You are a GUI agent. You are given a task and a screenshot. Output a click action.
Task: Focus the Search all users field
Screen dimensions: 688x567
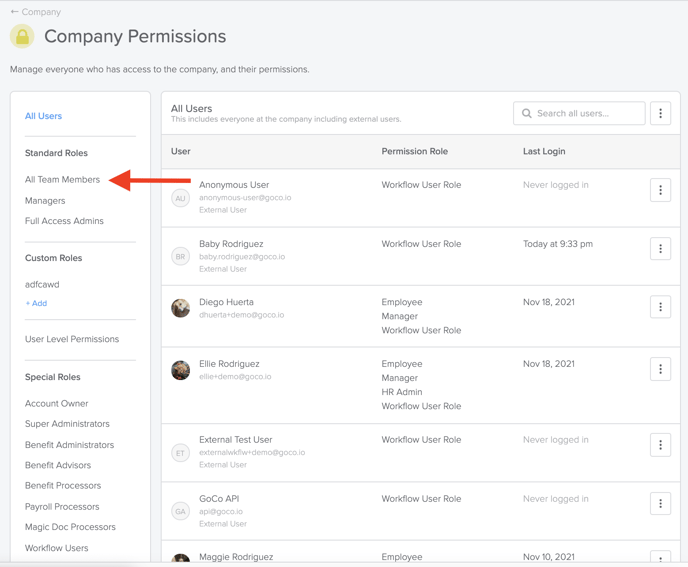coord(579,113)
